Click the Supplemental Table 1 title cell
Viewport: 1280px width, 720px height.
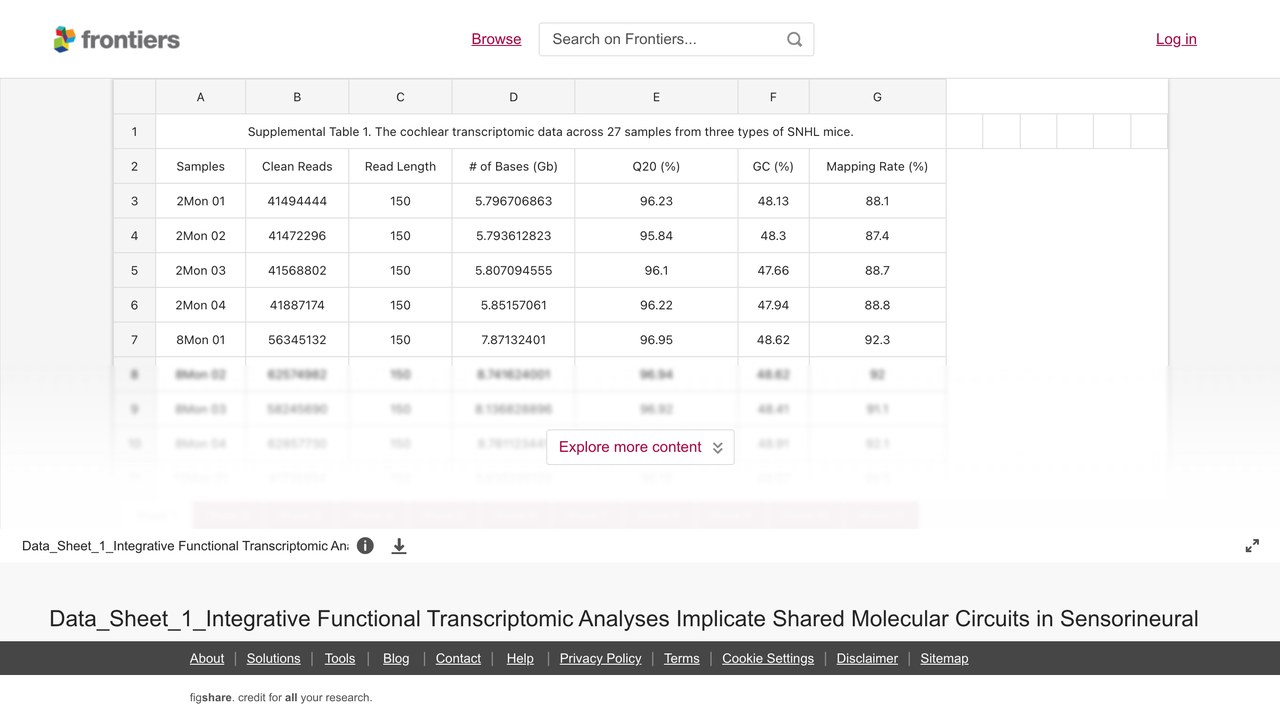550,132
